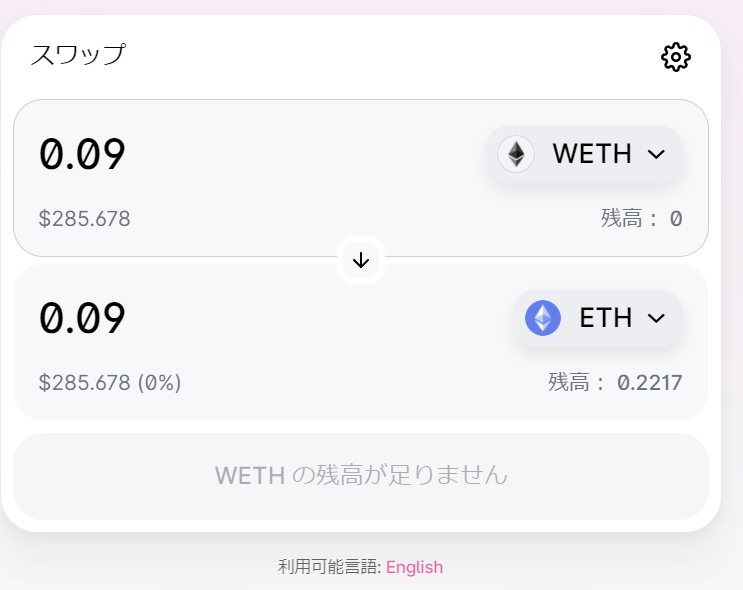The height and width of the screenshot is (590, 743).
Task: Switch language to English
Action: (x=415, y=567)
